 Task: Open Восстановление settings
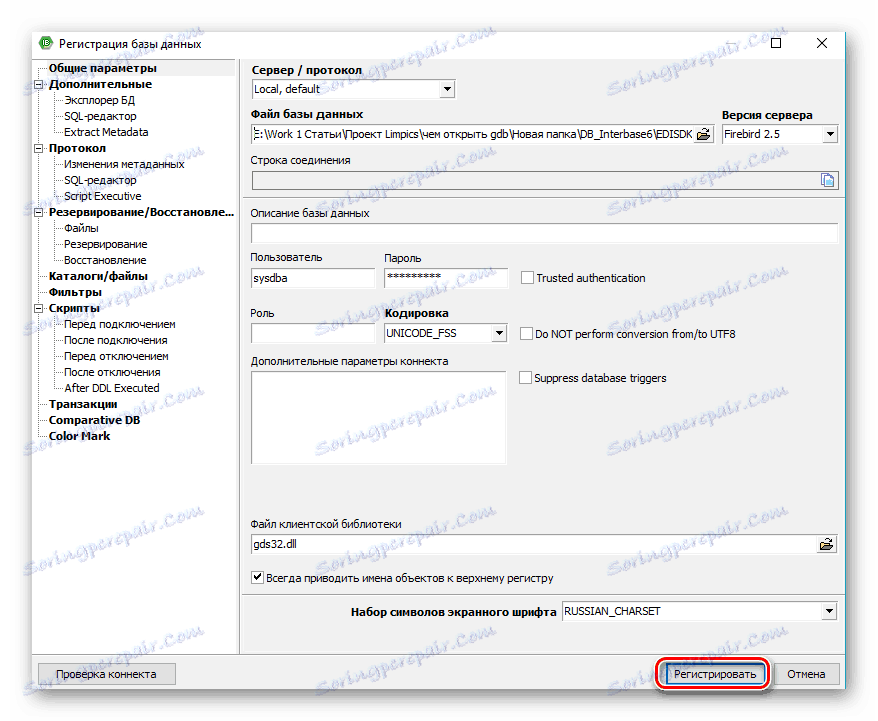[x=105, y=260]
